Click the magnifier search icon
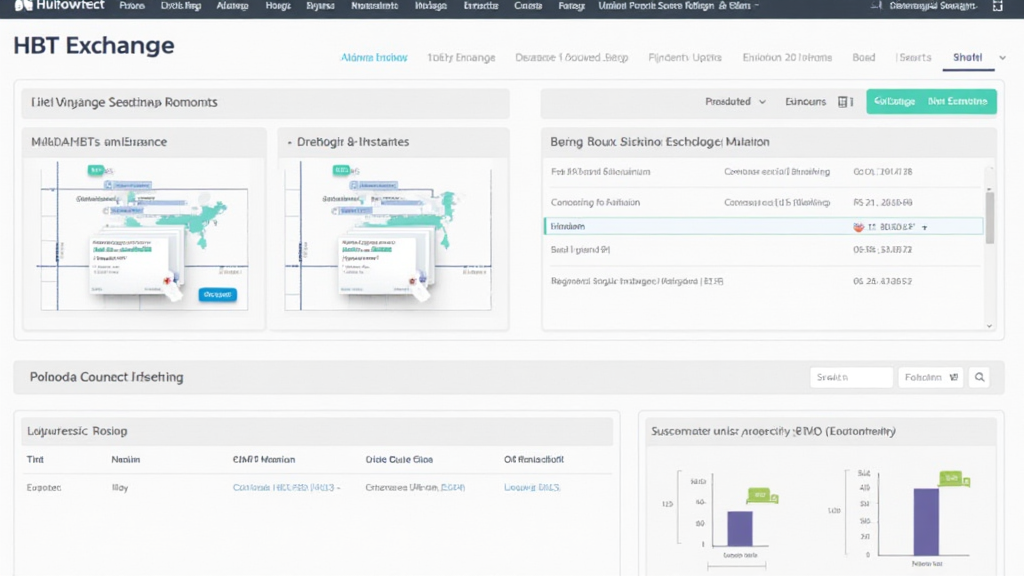1024x576 pixels. tap(981, 377)
